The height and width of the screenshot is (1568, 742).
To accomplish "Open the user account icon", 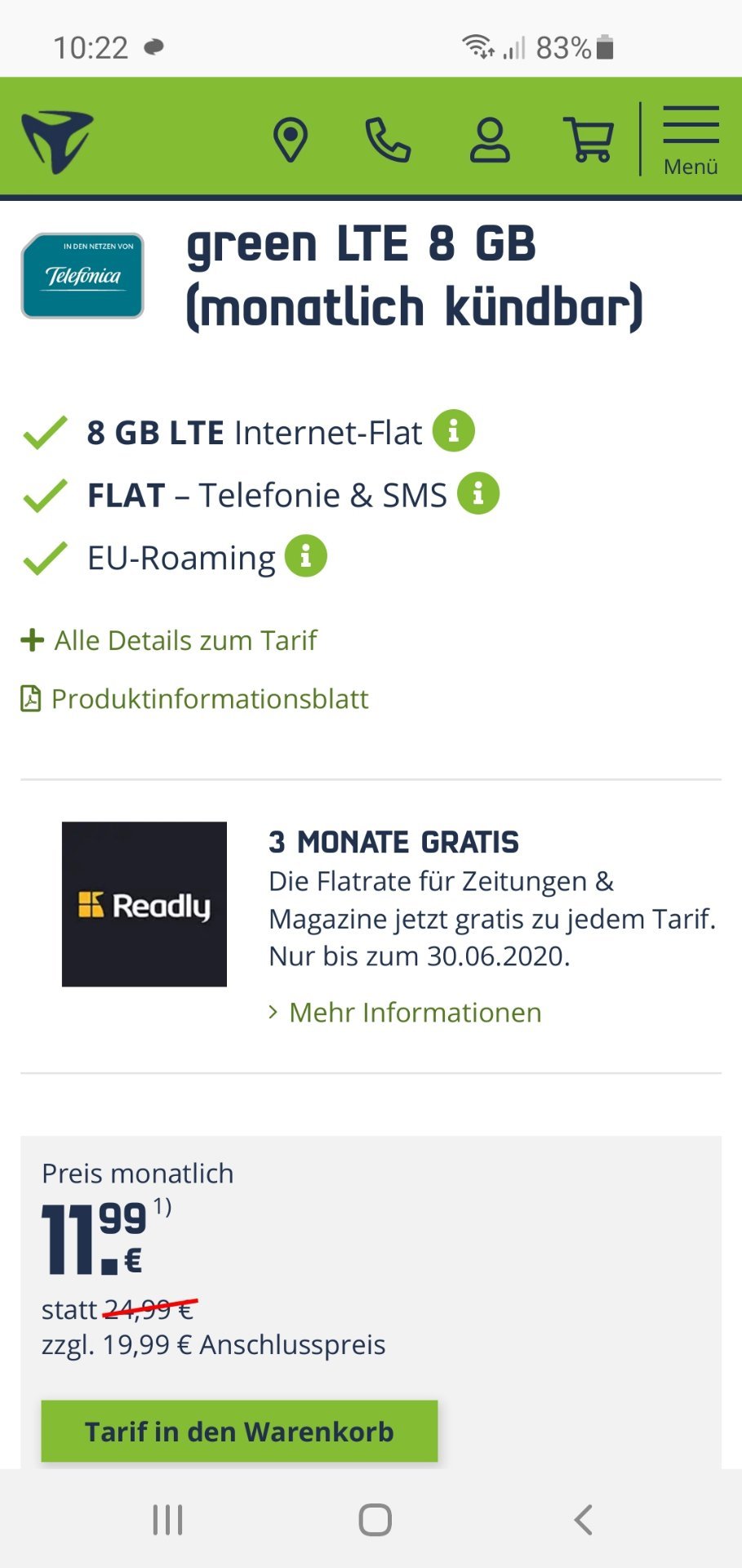I will 490,140.
